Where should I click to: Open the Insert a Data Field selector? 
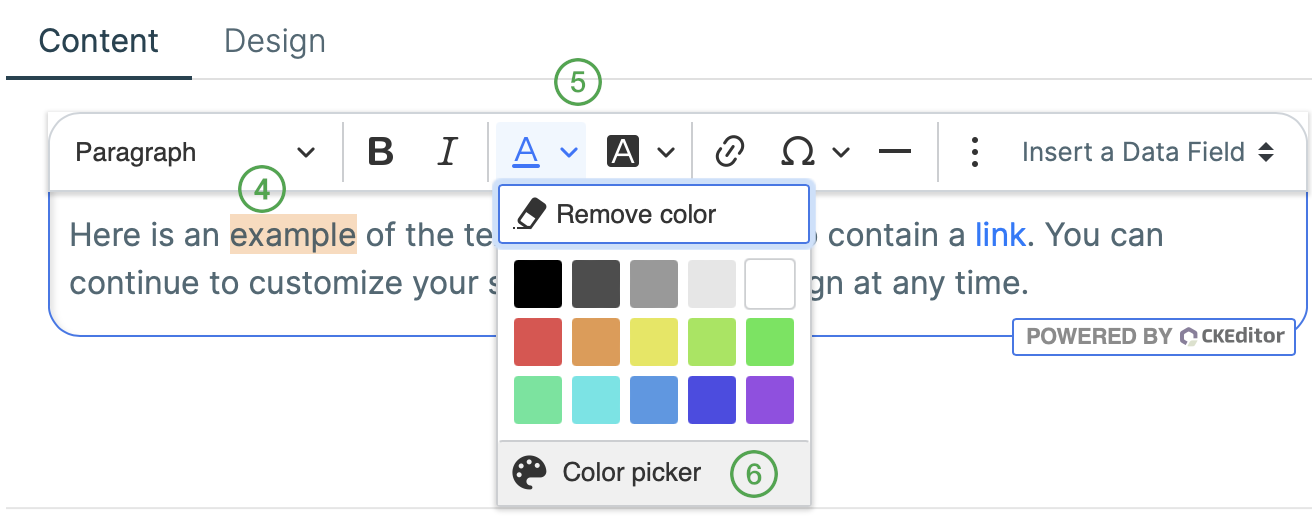click(1147, 152)
